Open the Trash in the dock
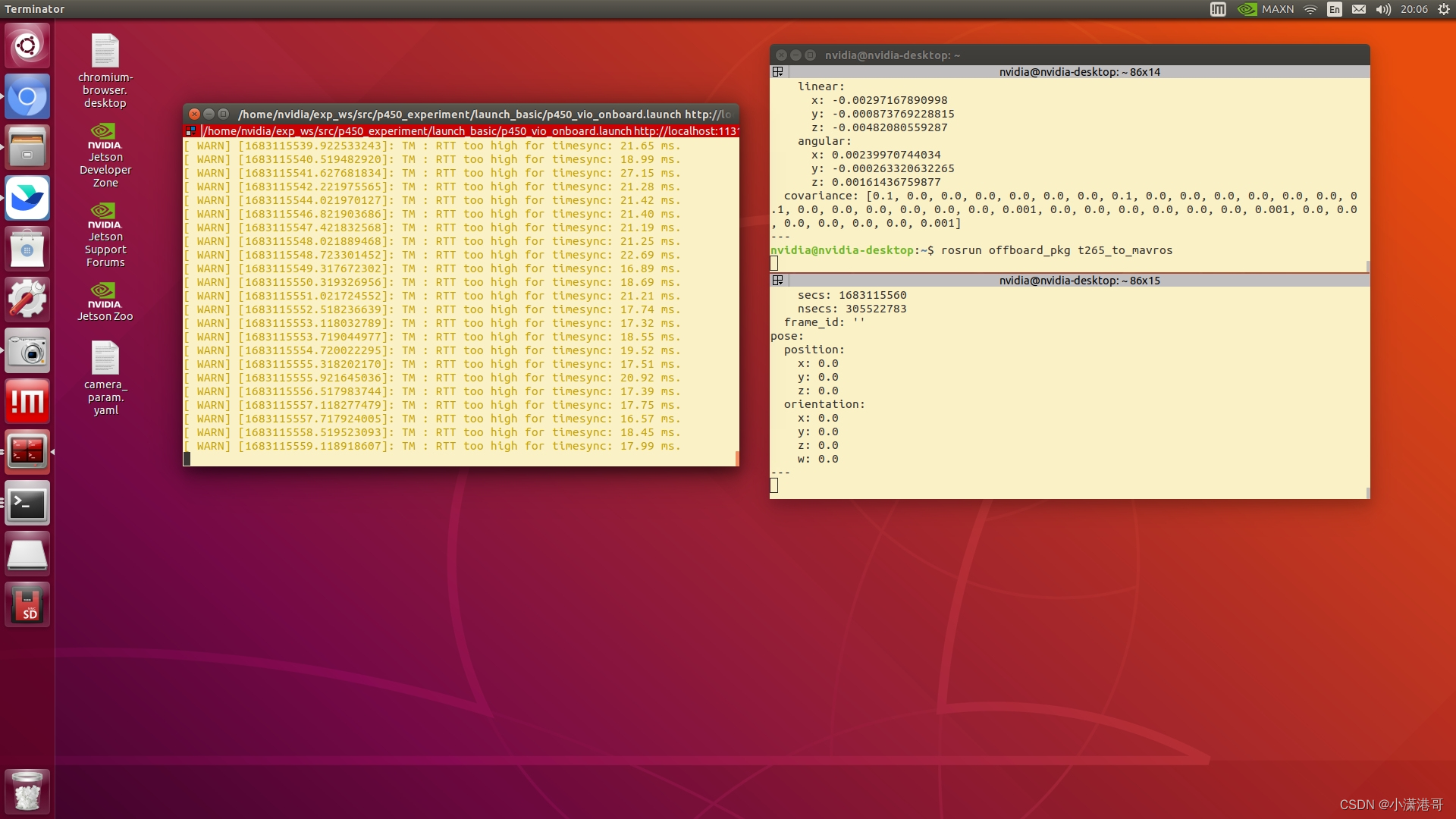The image size is (1456, 819). [x=27, y=791]
